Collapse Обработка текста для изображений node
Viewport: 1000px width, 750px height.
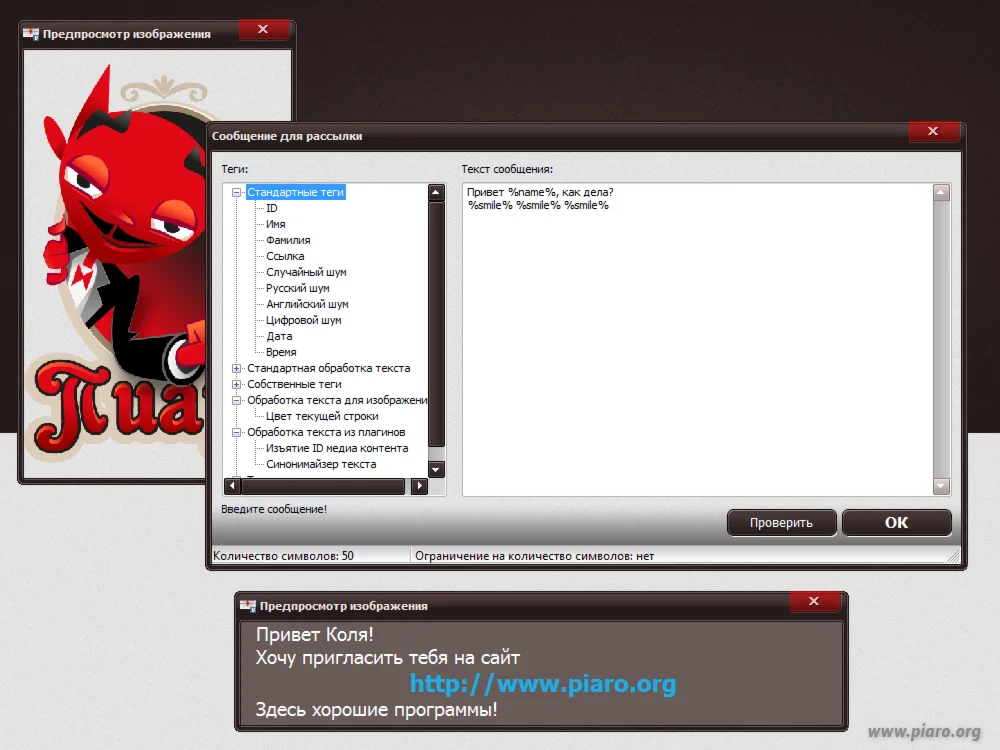coord(236,401)
